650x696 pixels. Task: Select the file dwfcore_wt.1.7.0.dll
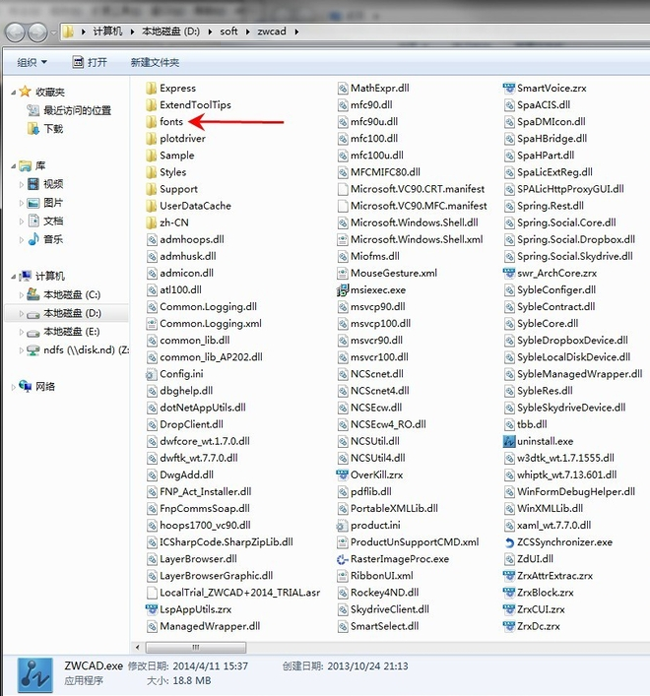tap(198, 441)
